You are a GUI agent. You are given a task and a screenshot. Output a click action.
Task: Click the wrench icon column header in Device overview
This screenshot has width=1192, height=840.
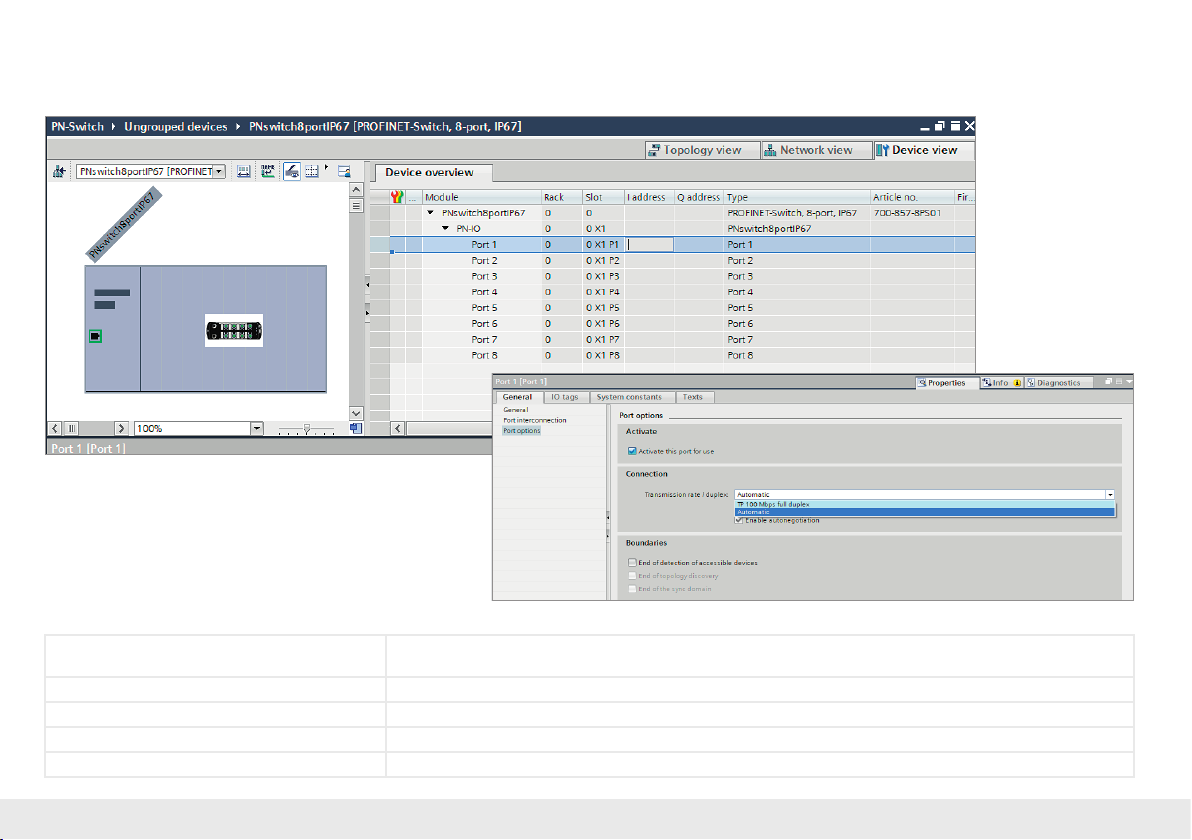[x=397, y=197]
